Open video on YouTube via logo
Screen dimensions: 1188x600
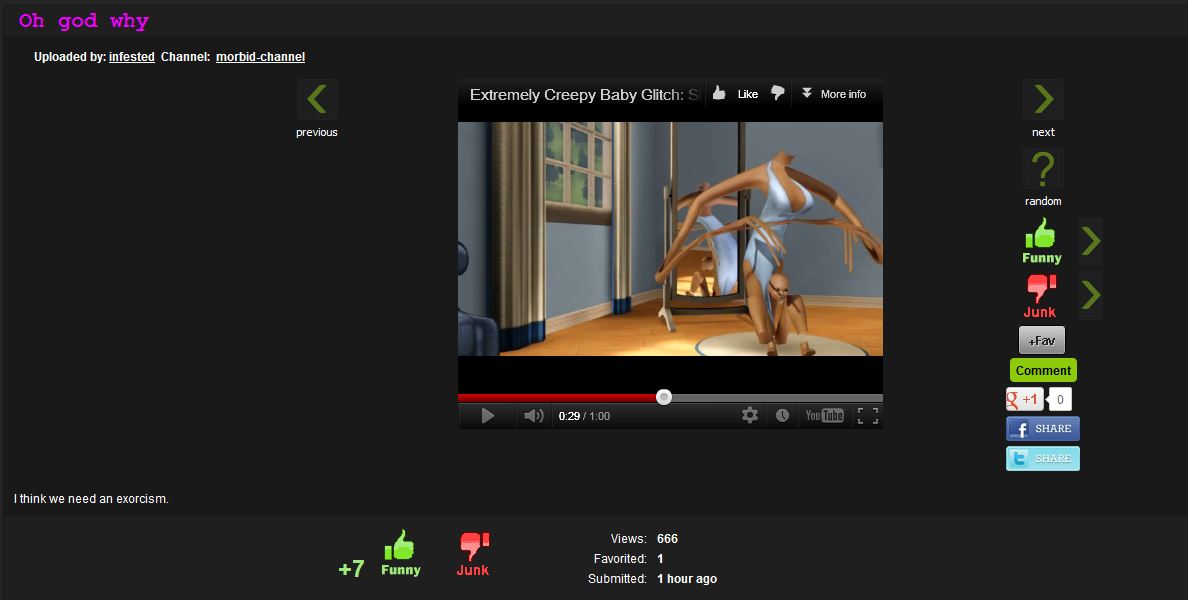click(824, 415)
